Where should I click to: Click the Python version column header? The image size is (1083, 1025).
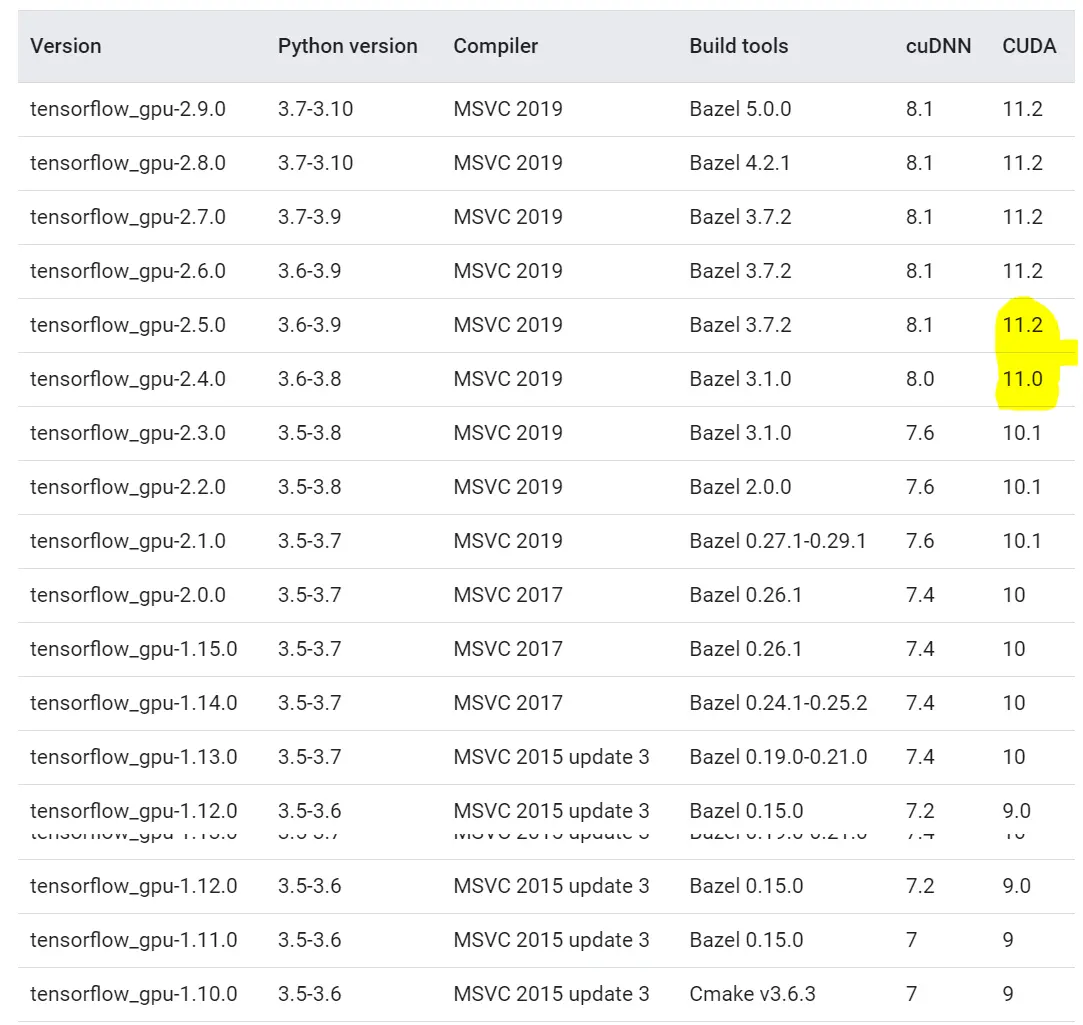click(x=347, y=46)
